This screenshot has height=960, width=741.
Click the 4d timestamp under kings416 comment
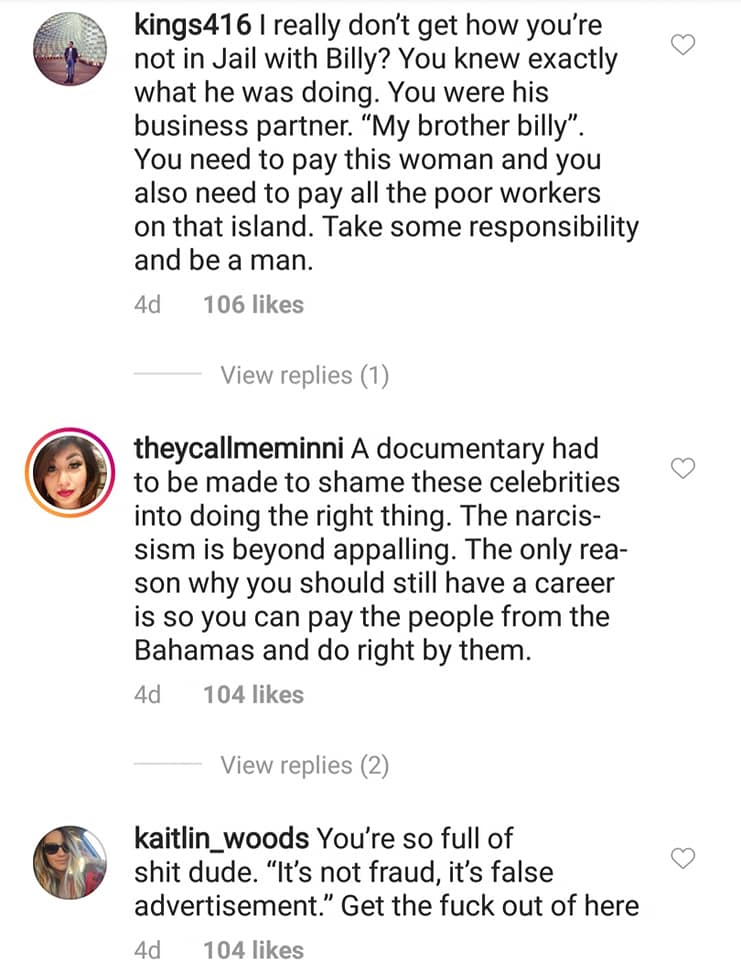[147, 305]
